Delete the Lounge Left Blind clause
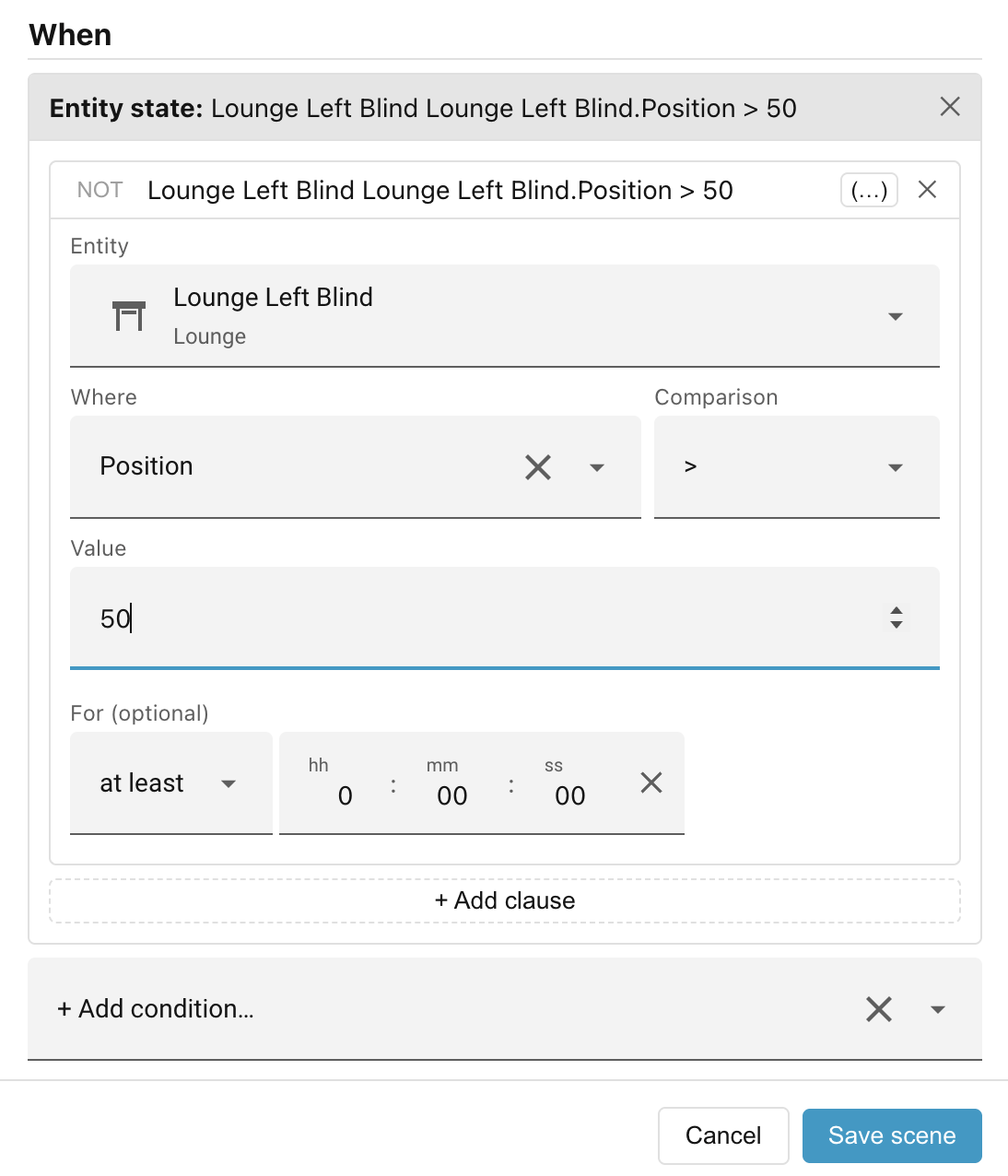The width and height of the screenshot is (1008, 1176). [928, 190]
